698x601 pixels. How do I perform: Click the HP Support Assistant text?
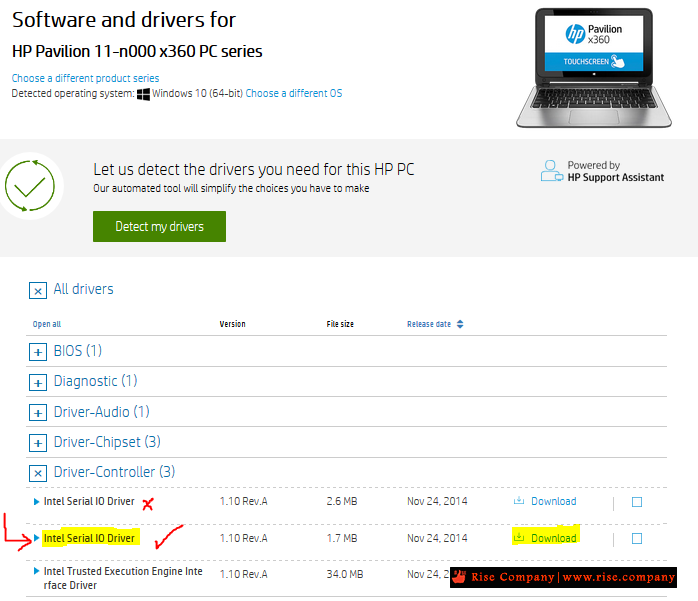pos(616,177)
